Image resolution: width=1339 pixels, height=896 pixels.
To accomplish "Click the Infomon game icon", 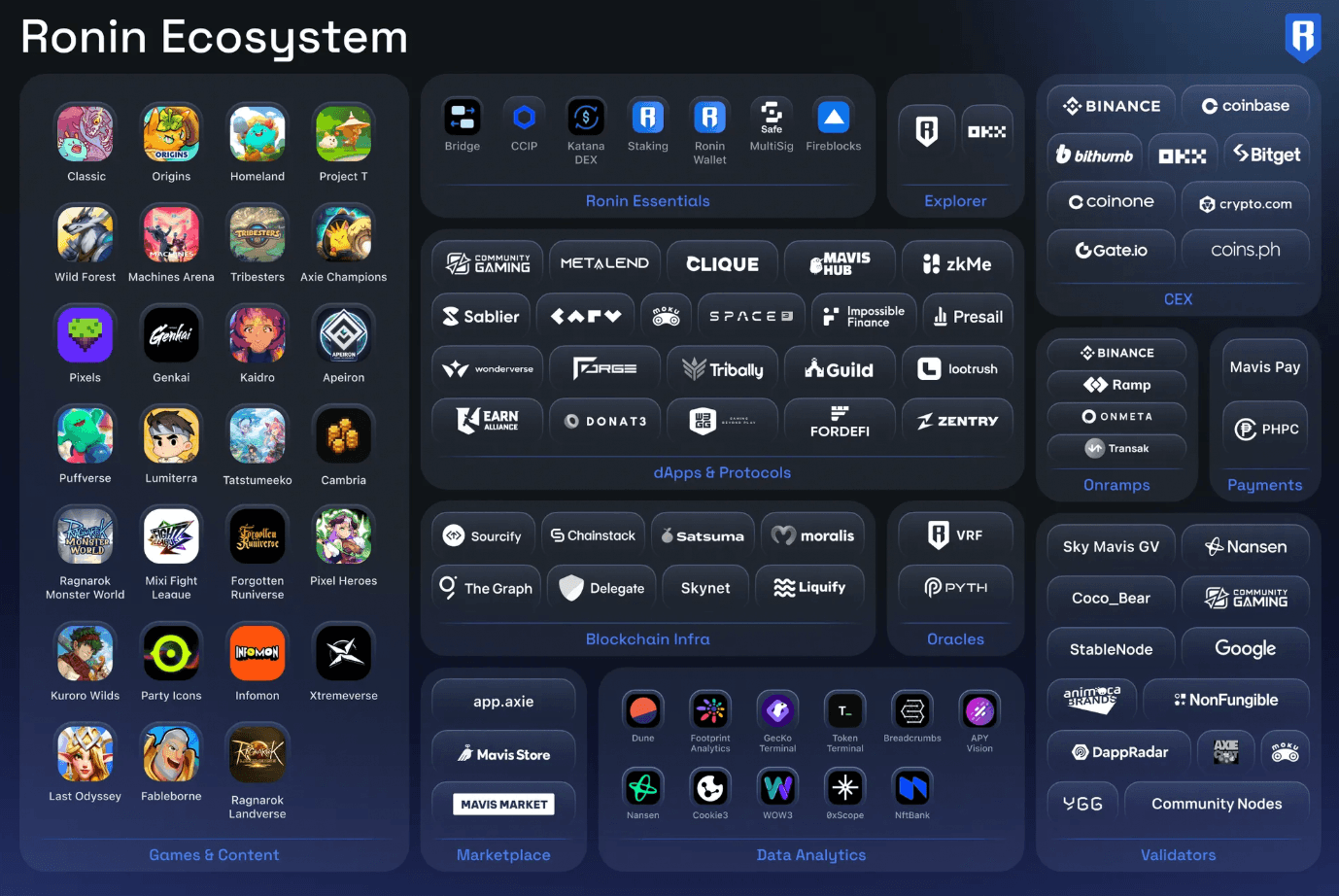I will [x=257, y=653].
